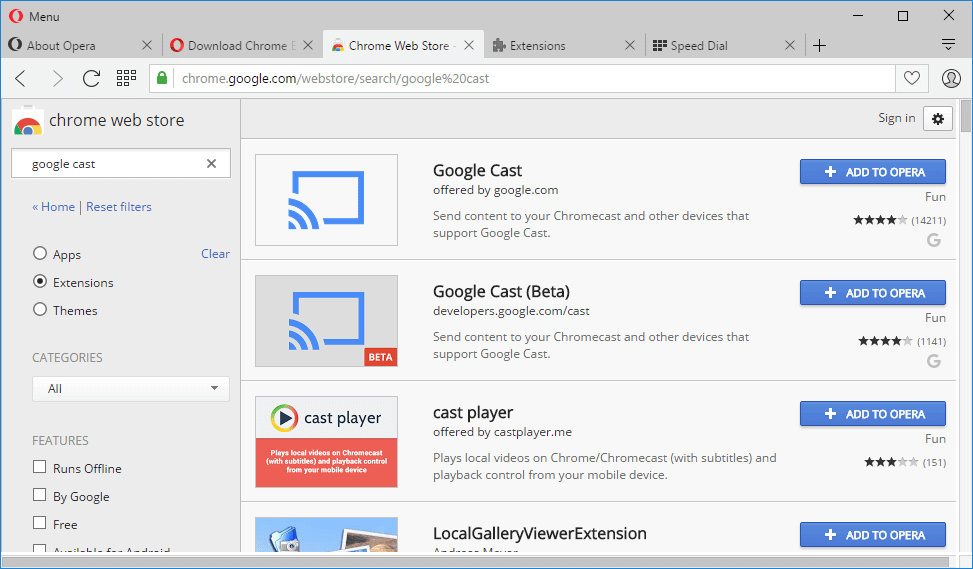This screenshot has width=973, height=569.
Task: Close the About Opera tab
Action: pos(147,45)
